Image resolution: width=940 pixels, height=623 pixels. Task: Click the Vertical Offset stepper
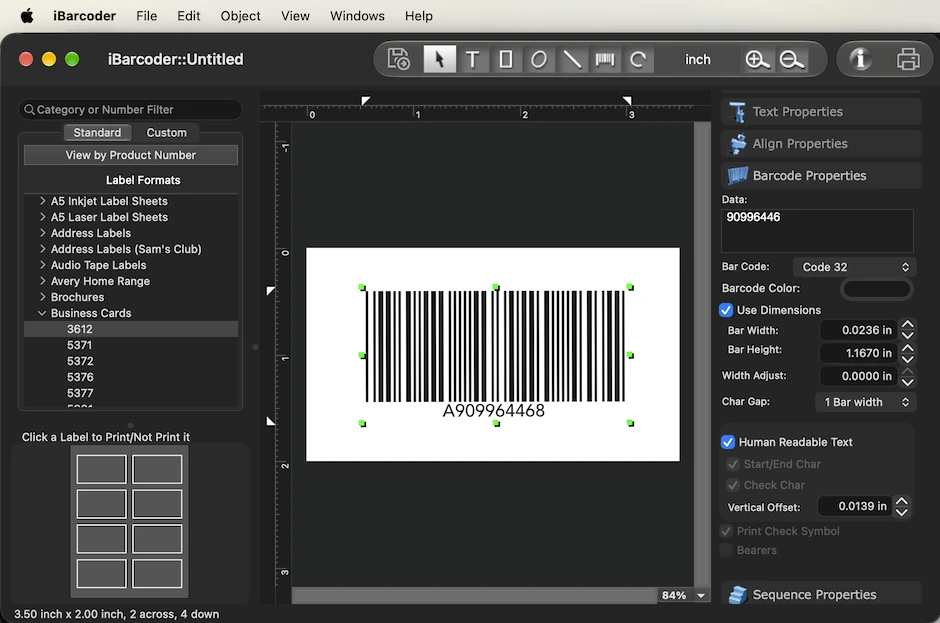(x=902, y=506)
